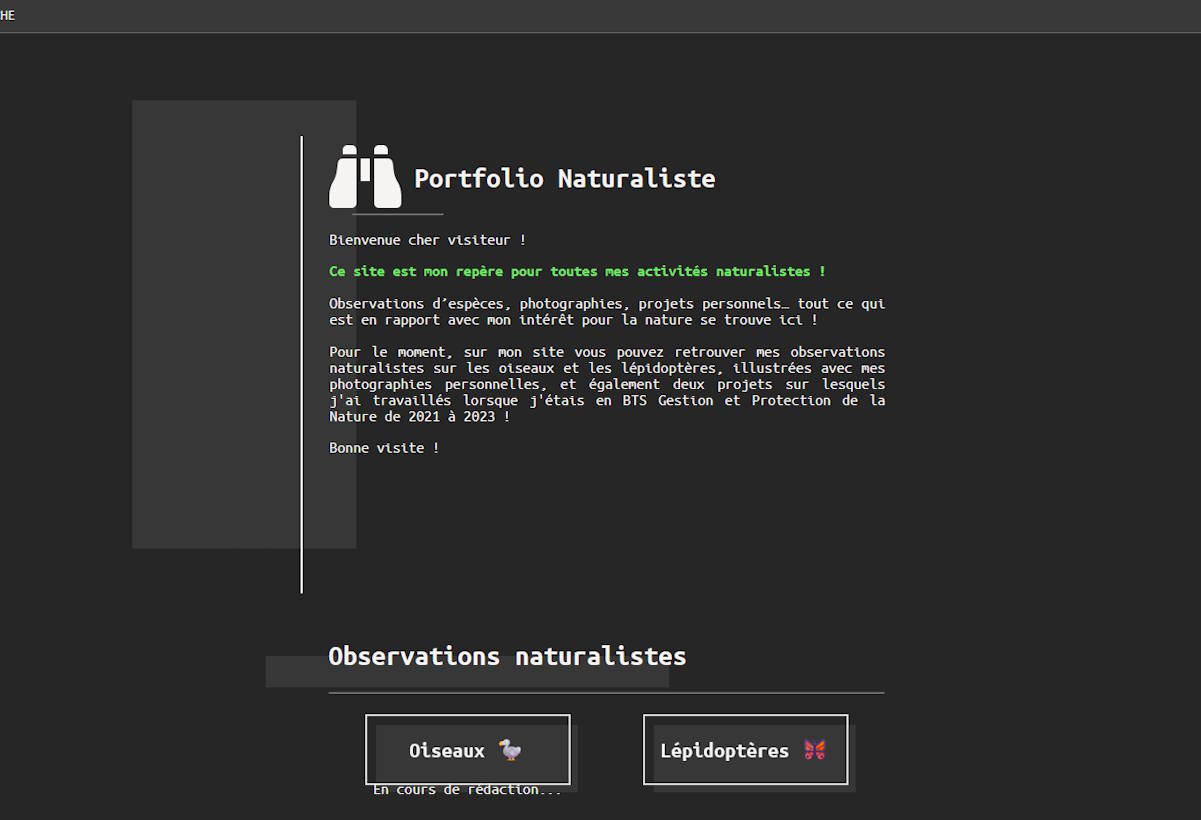Viewport: 1201px width, 820px height.
Task: Select the green highlighted tagline text
Action: pyautogui.click(x=576, y=271)
